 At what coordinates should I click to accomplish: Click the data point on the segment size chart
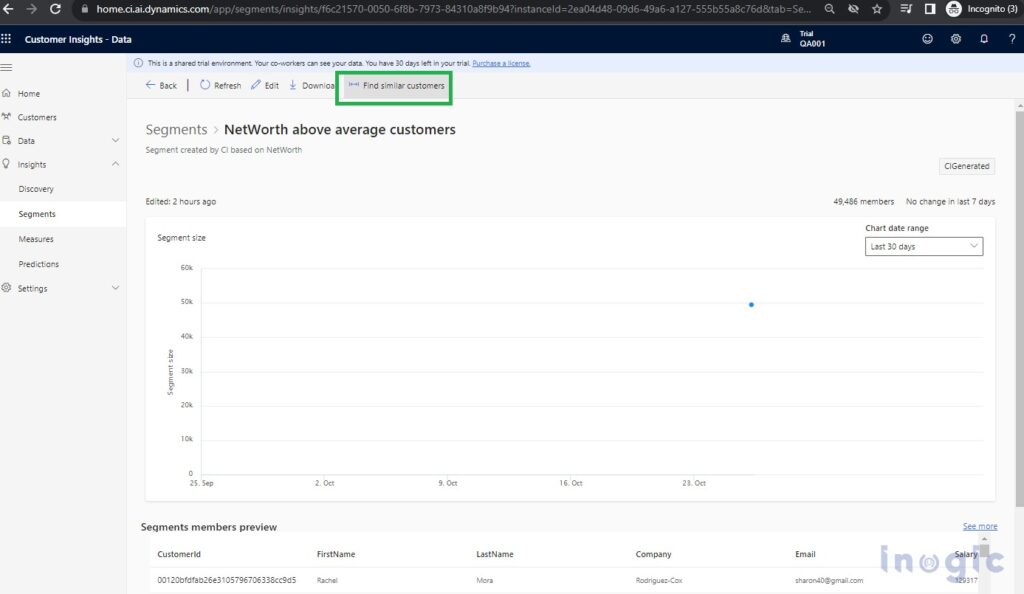752,304
